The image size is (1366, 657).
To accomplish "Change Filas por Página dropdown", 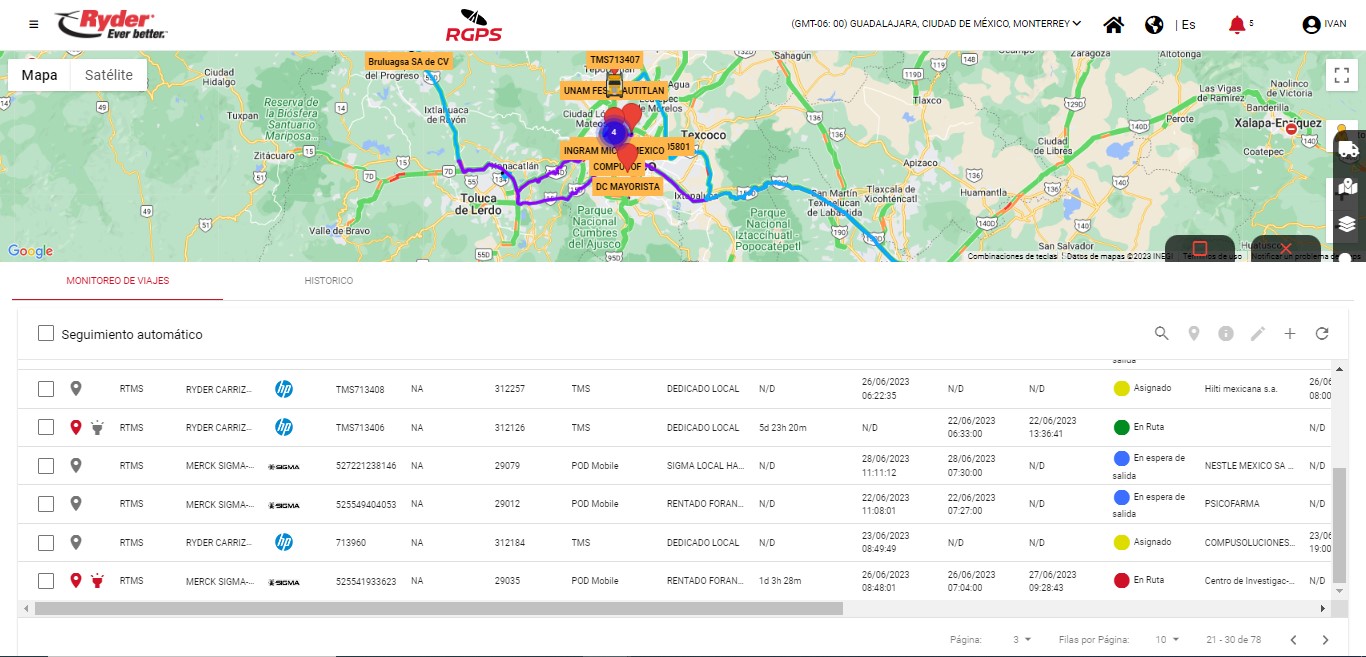I will 1167,640.
